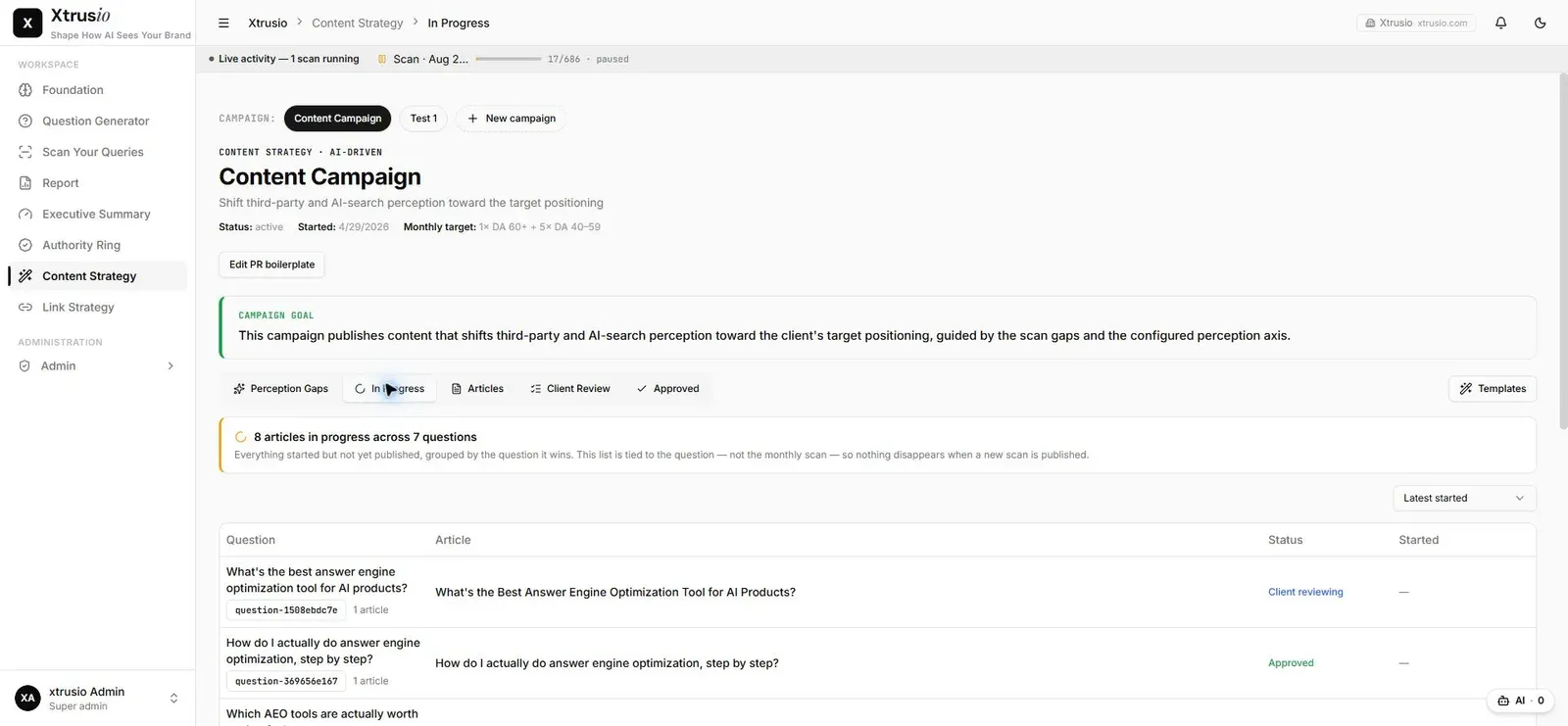Click the Article column header

click(x=453, y=540)
